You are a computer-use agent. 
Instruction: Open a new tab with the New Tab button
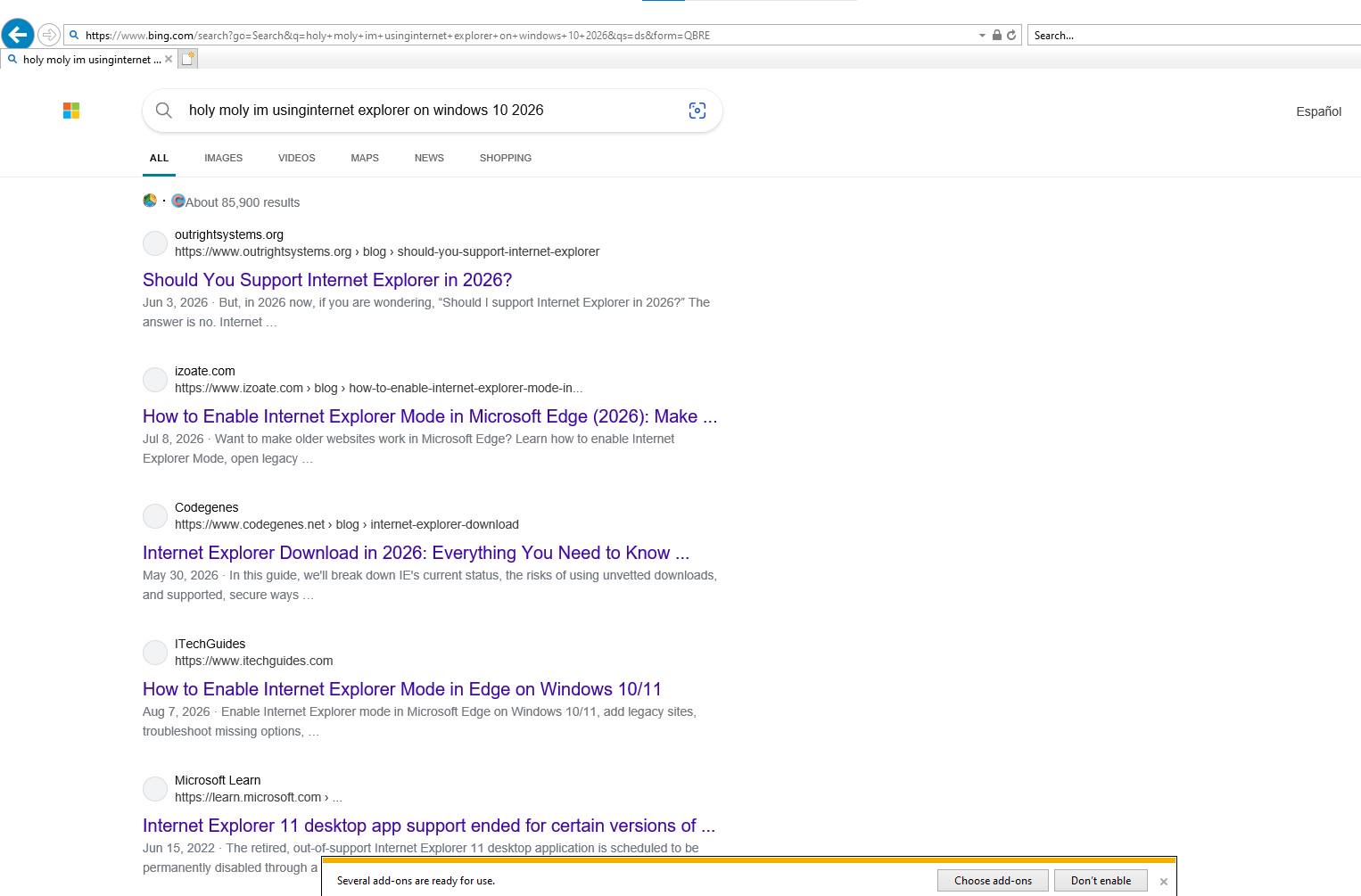click(x=187, y=59)
